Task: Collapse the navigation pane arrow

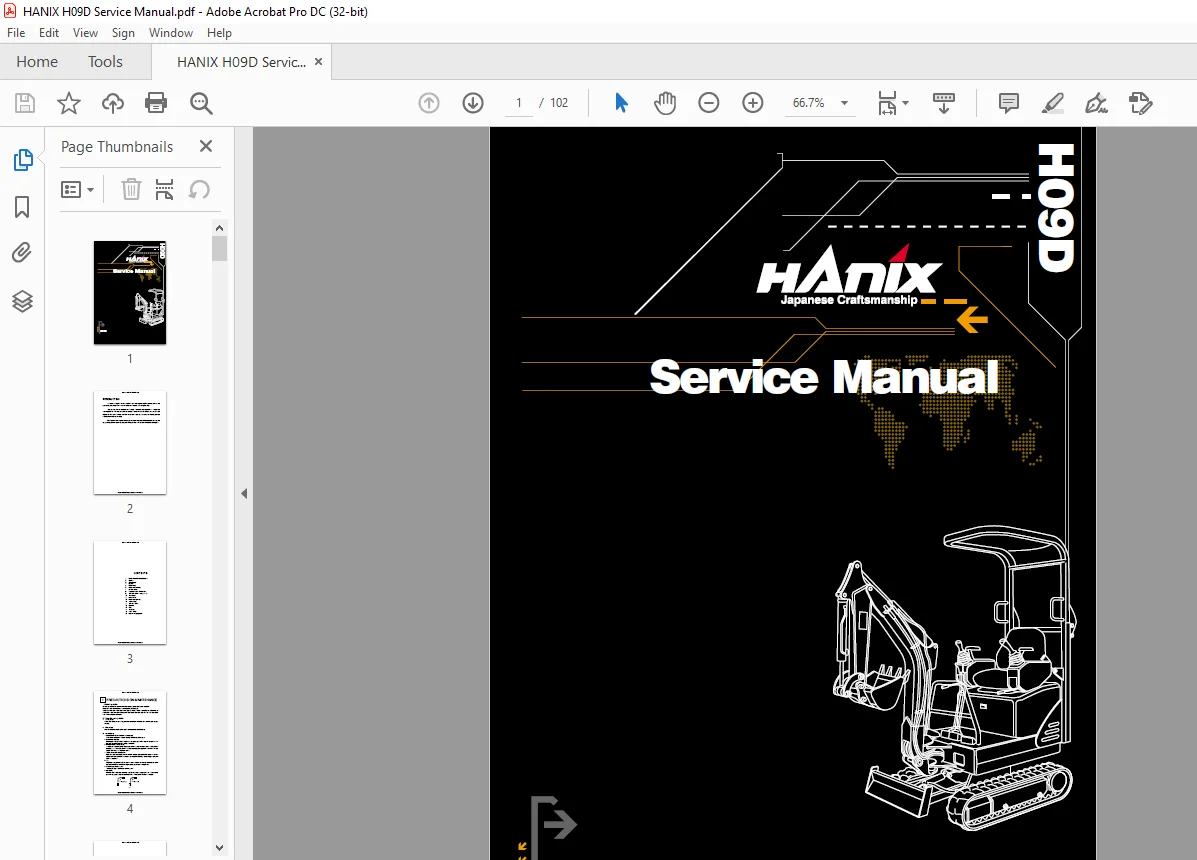Action: point(244,494)
